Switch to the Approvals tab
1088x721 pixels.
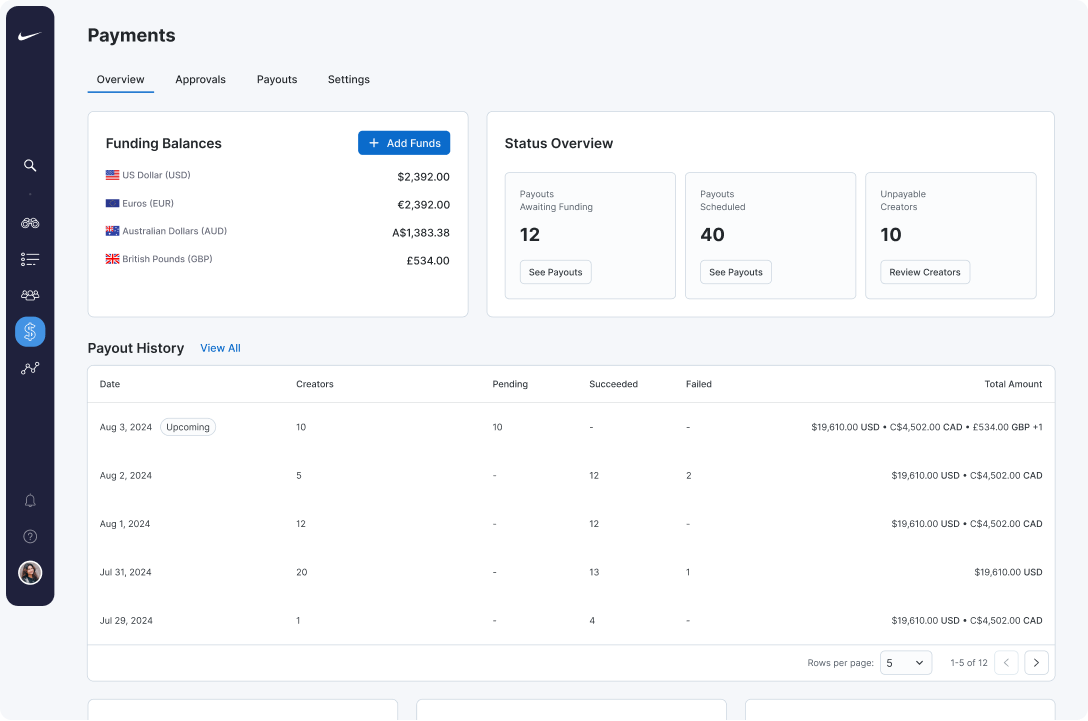click(200, 79)
